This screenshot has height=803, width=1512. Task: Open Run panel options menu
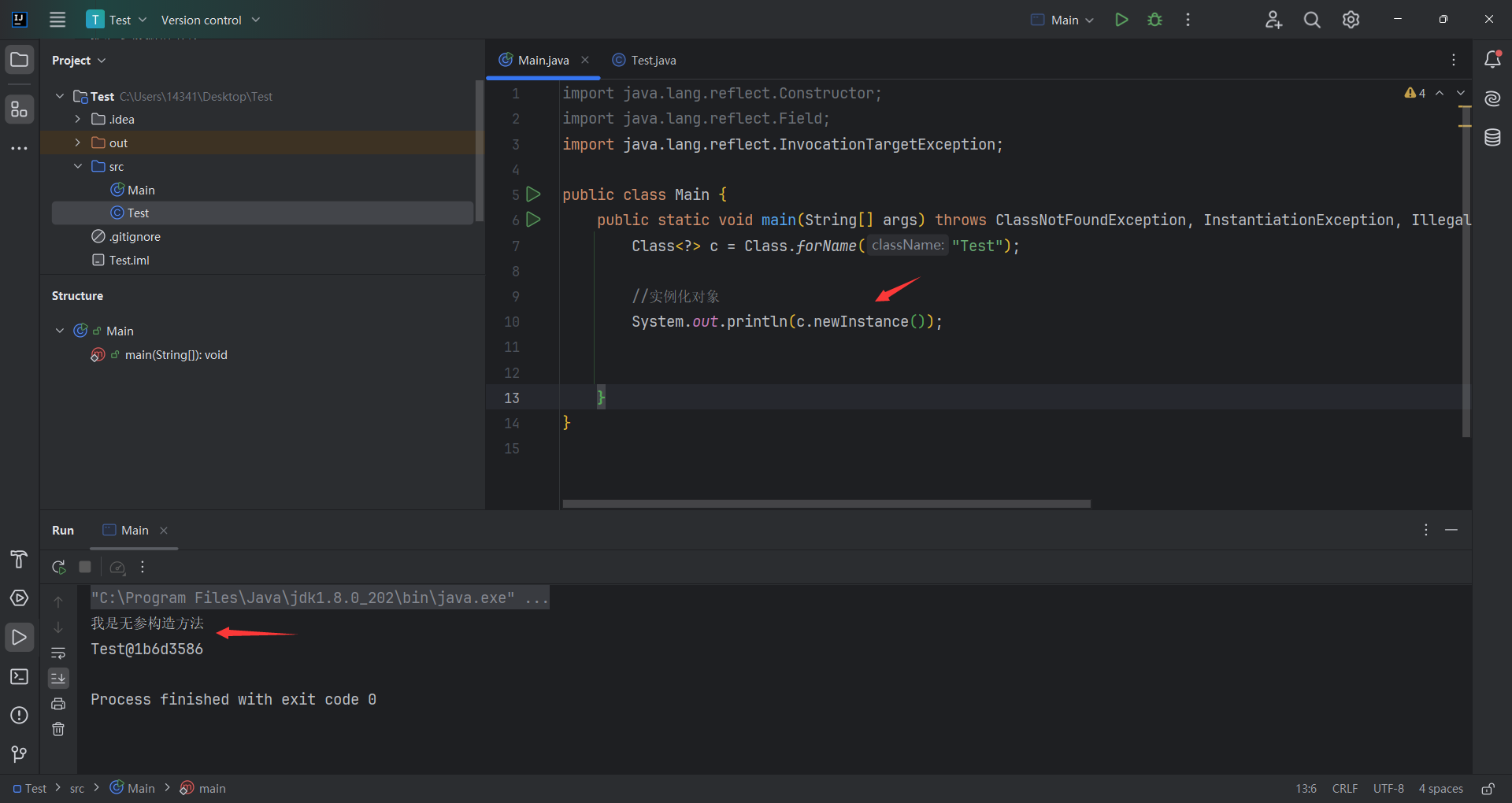tap(1426, 530)
